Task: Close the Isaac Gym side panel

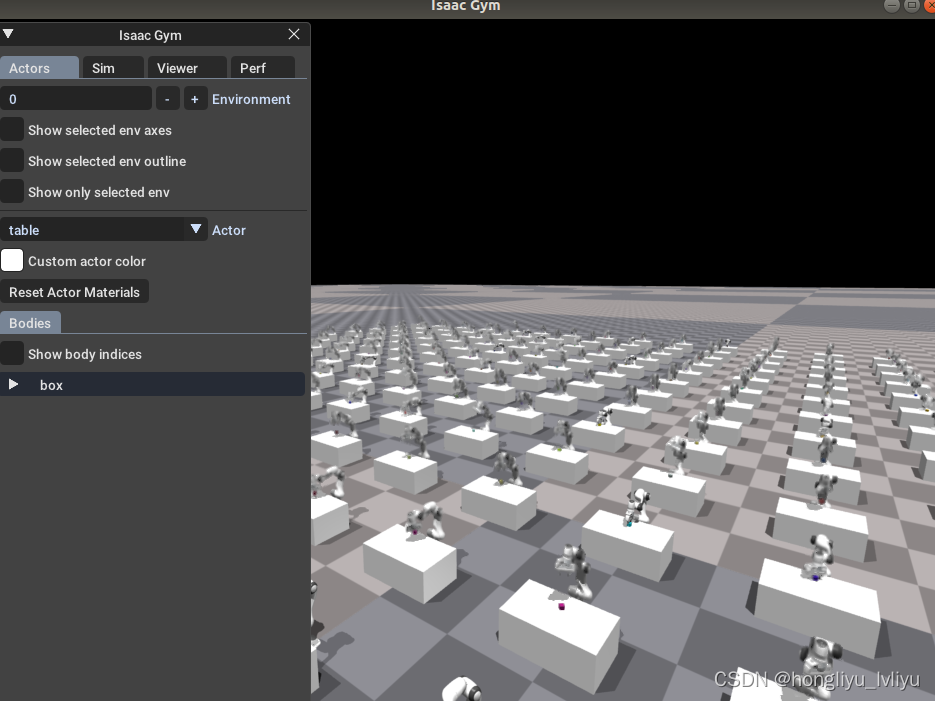Action: pos(294,35)
